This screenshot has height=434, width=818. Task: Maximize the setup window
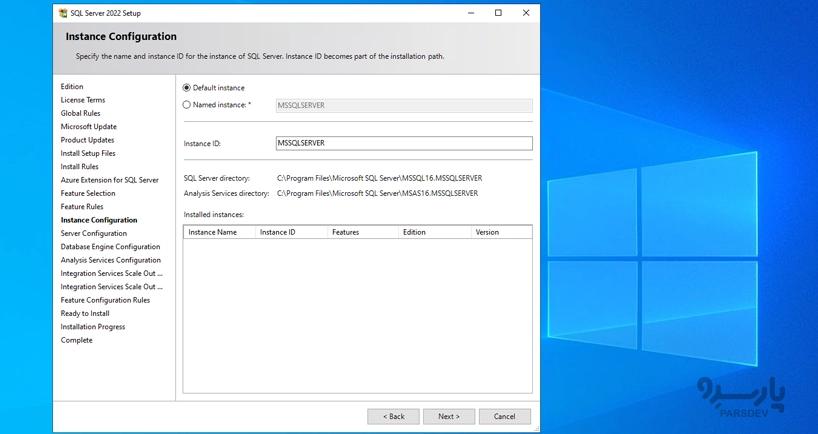[498, 13]
